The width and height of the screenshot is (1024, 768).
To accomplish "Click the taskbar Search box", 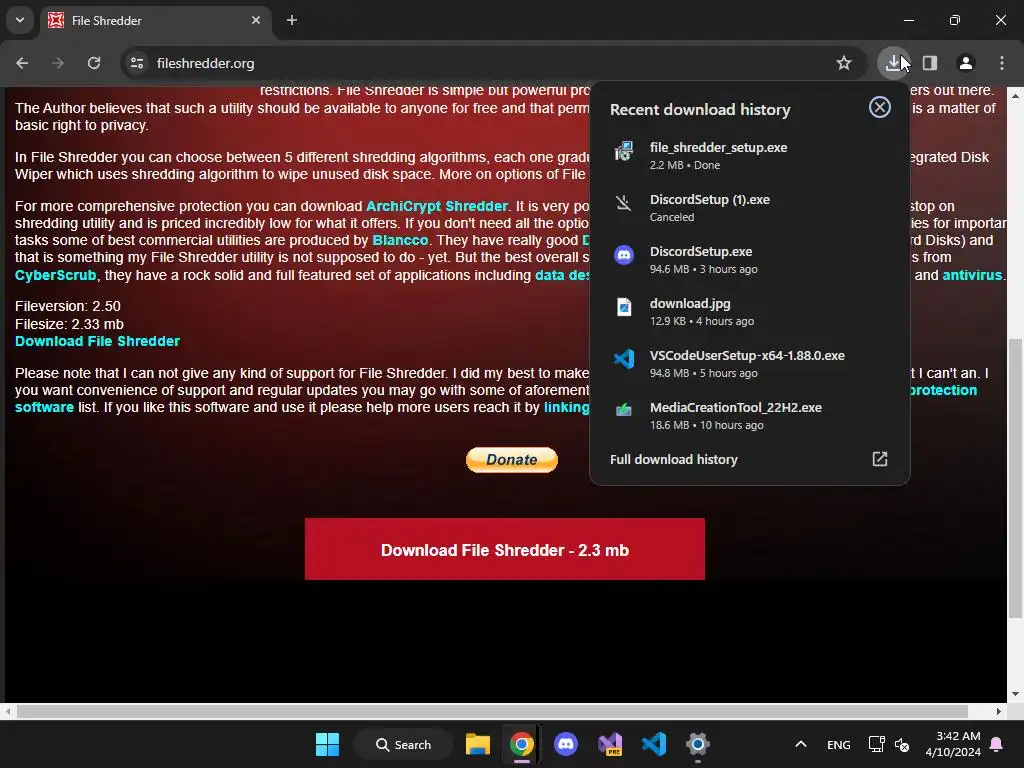I will (x=404, y=744).
